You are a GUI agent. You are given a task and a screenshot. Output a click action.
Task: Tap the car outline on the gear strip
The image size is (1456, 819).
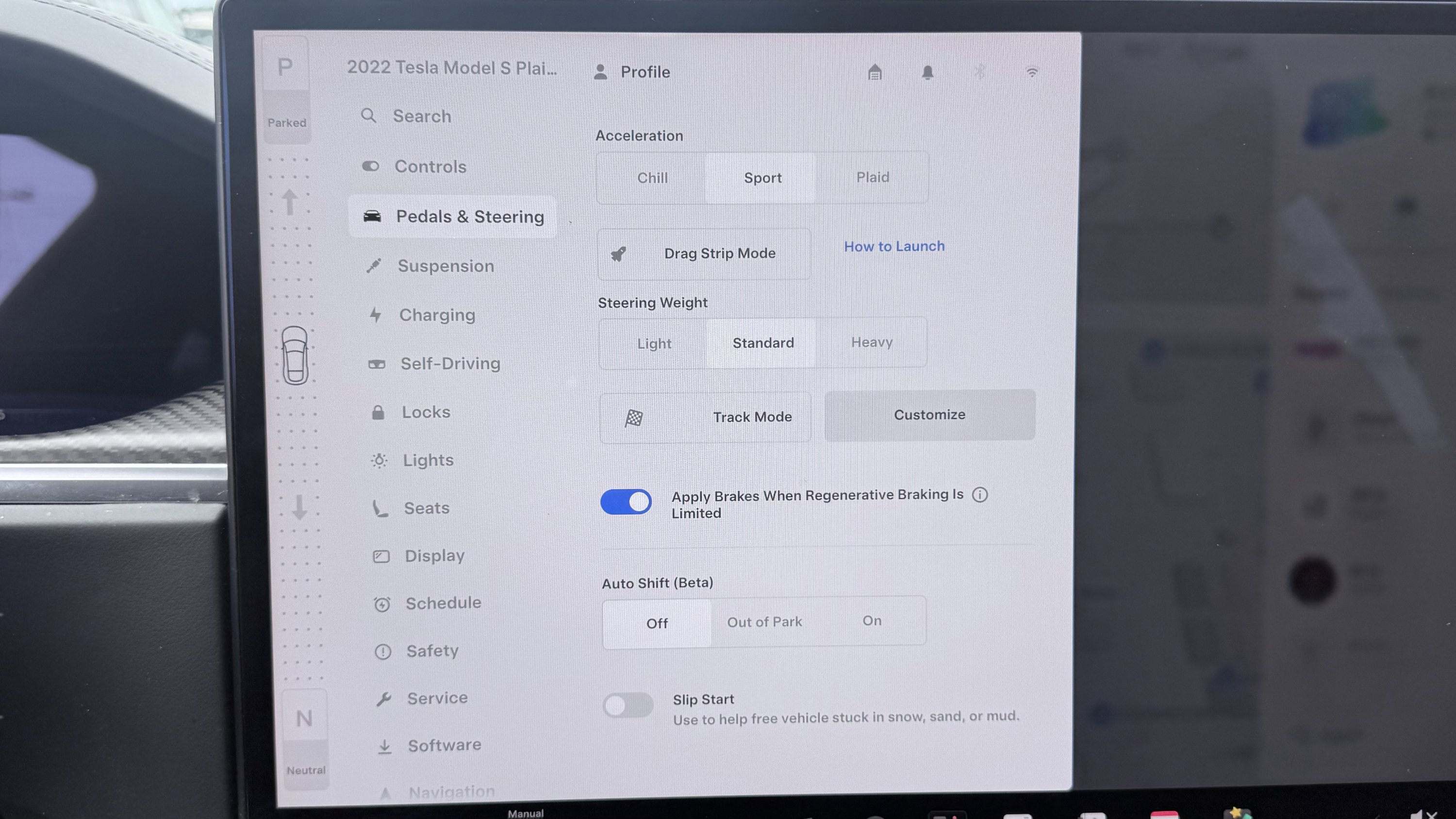tap(295, 355)
